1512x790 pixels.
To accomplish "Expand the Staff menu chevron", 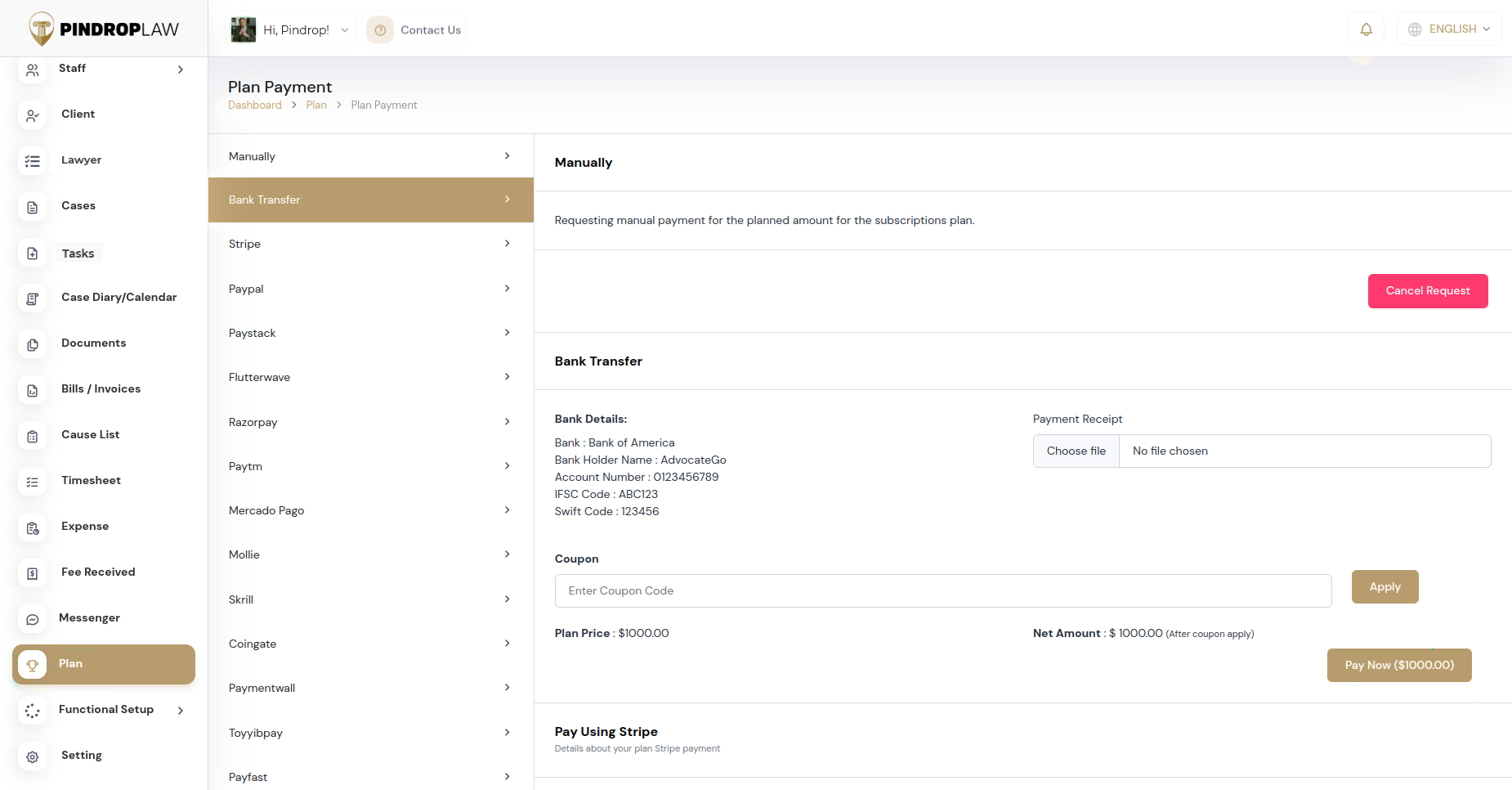I will (181, 70).
